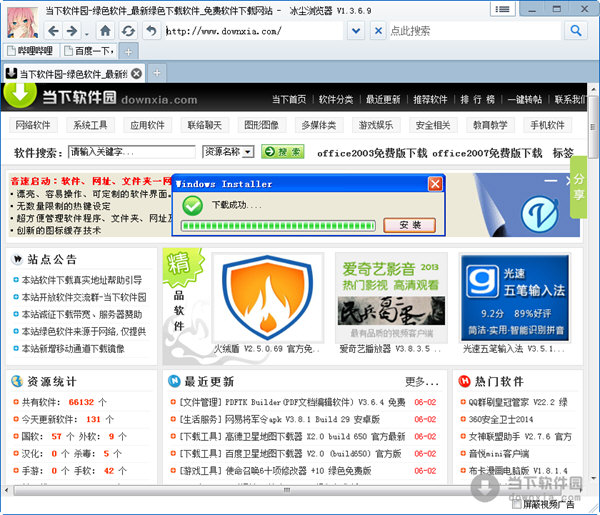Open the 哔哩哔哩 bookmark
600x515 pixels.
(x=31, y=51)
